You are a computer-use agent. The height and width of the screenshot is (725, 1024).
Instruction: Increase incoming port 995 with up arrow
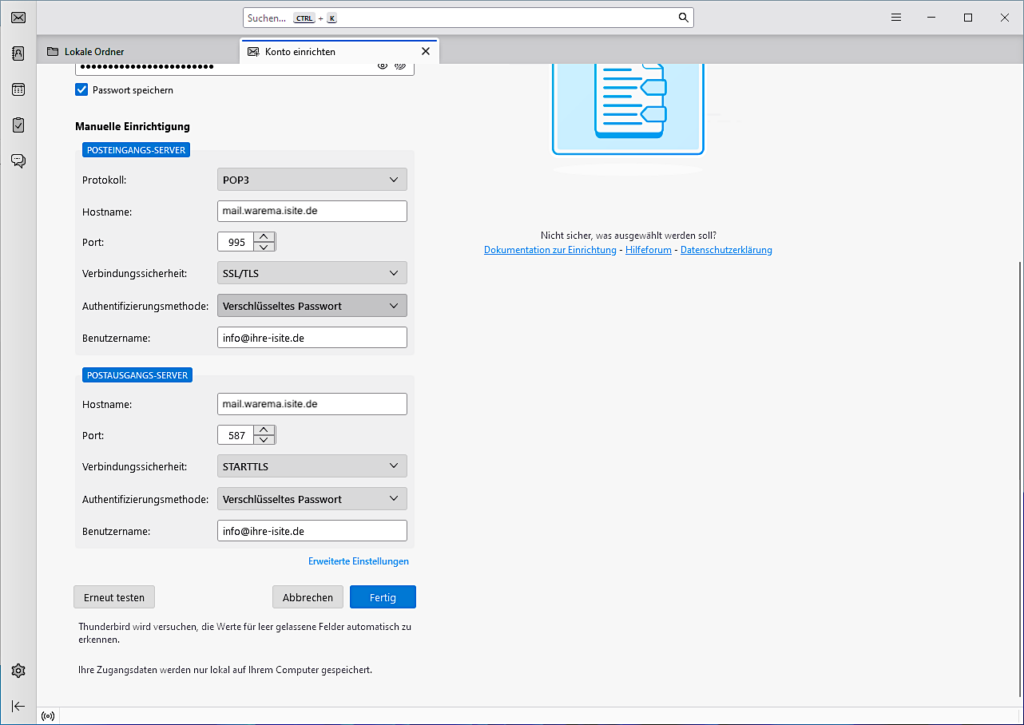tap(264, 237)
